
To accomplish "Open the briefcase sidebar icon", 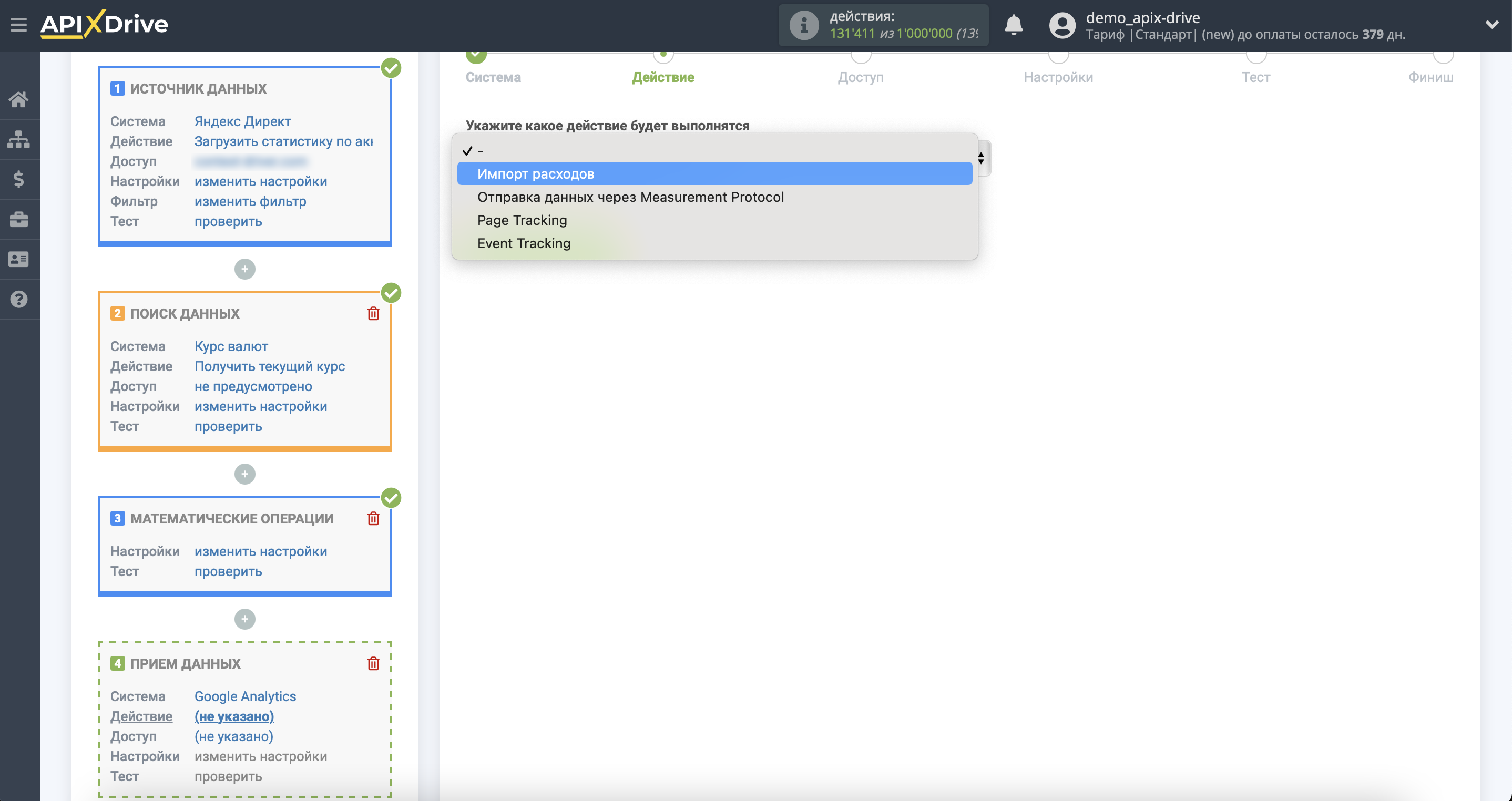I will 19,219.
